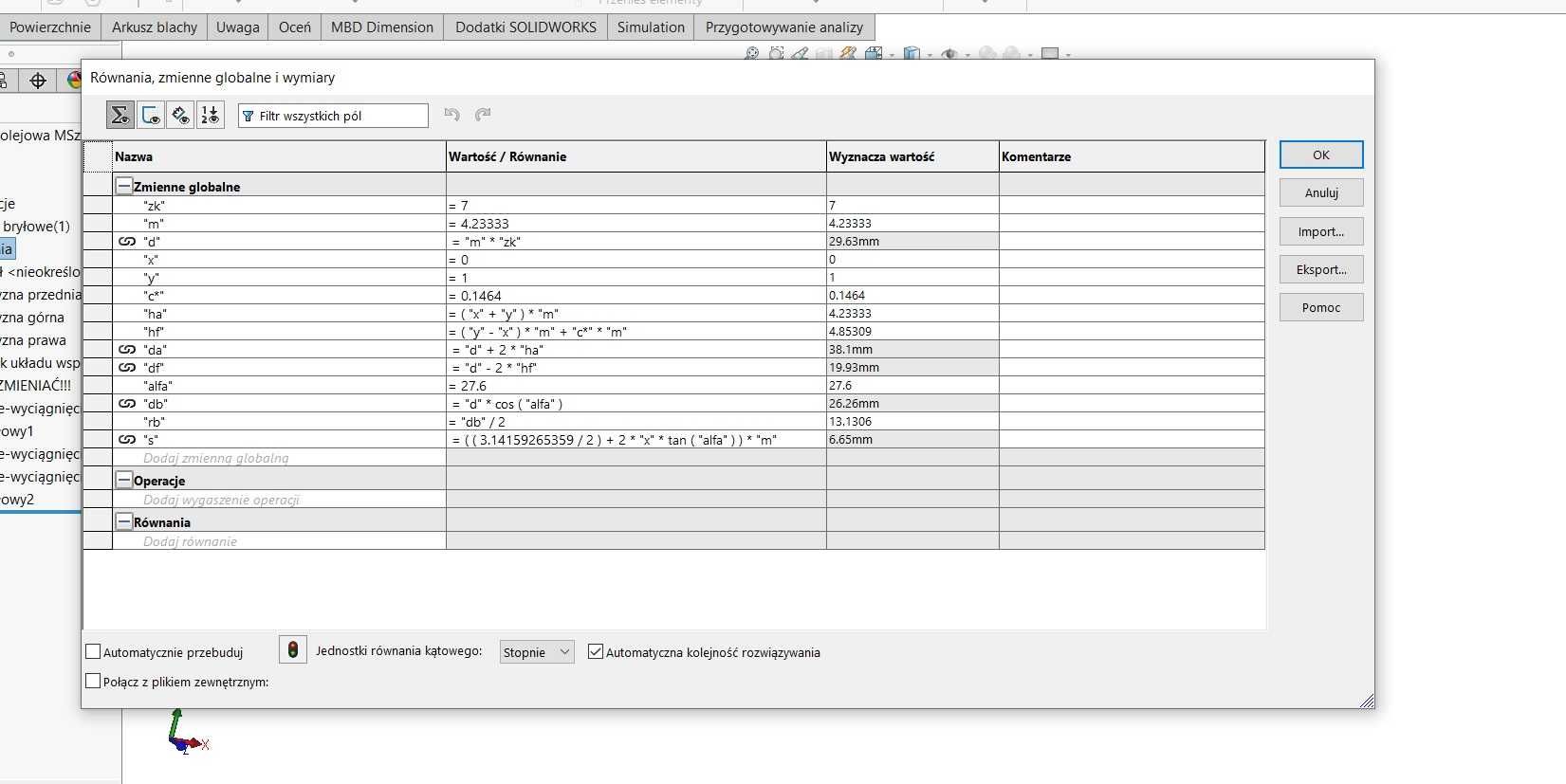Click the Filtr wszystkich pól field
The height and width of the screenshot is (784, 1566).
click(x=334, y=116)
